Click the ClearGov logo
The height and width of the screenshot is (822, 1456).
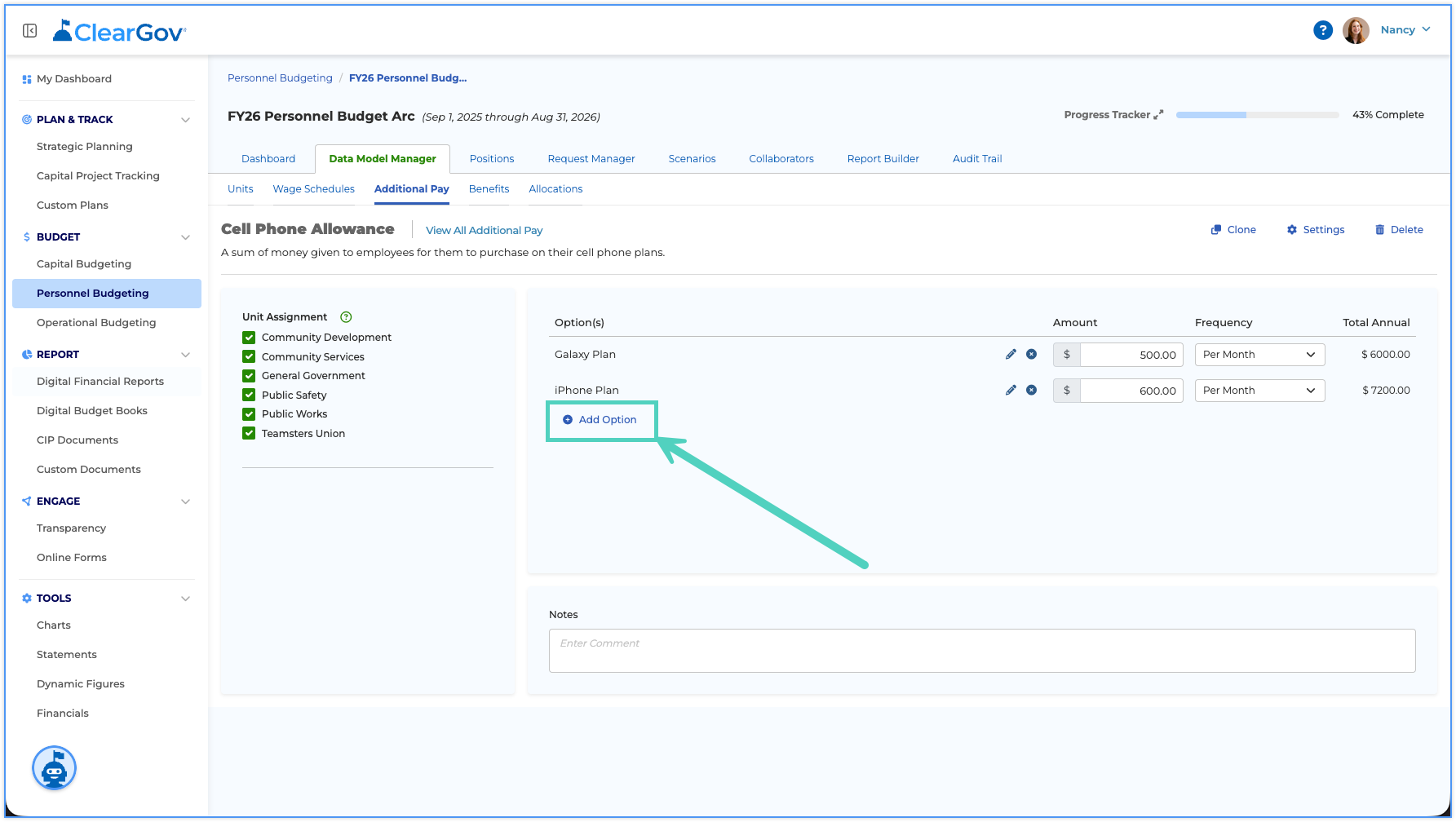tap(119, 31)
